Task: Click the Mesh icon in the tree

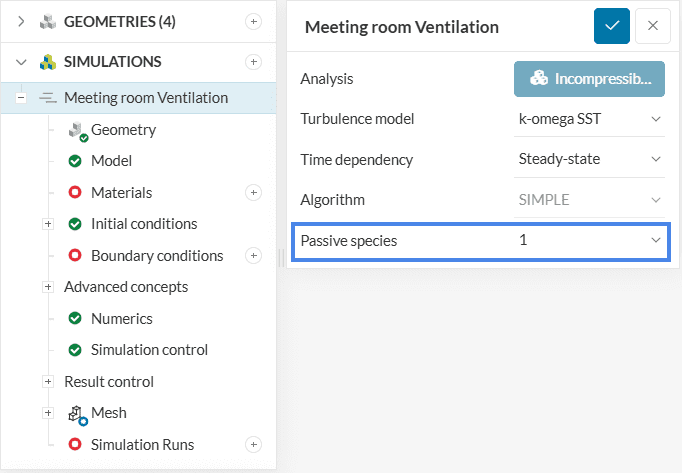Action: click(77, 413)
